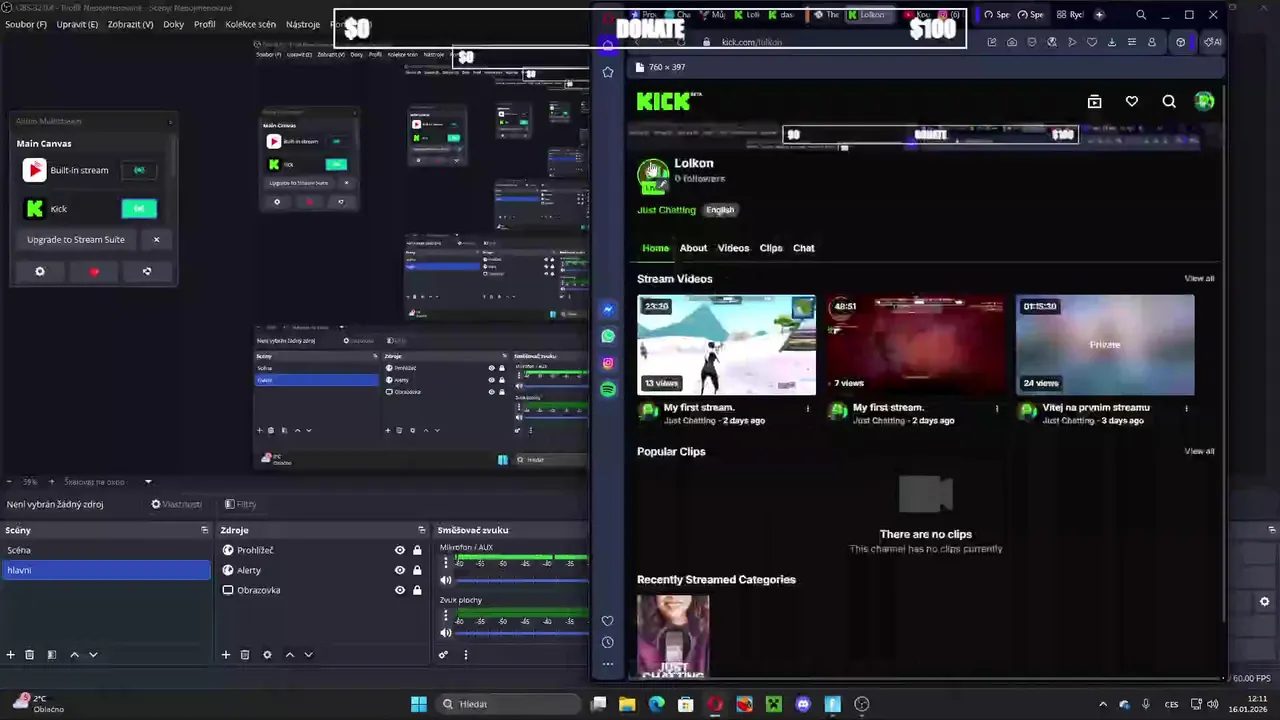Adjust Mikrofon / AUX volume slider

click(522, 580)
